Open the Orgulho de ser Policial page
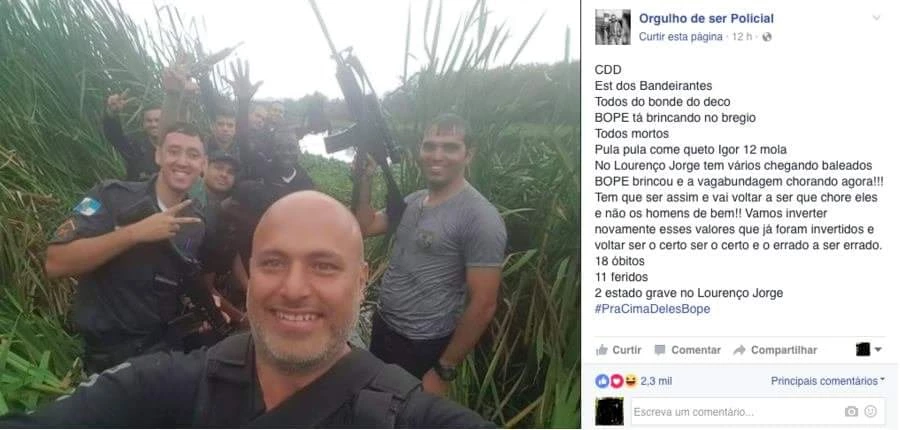 [706, 18]
